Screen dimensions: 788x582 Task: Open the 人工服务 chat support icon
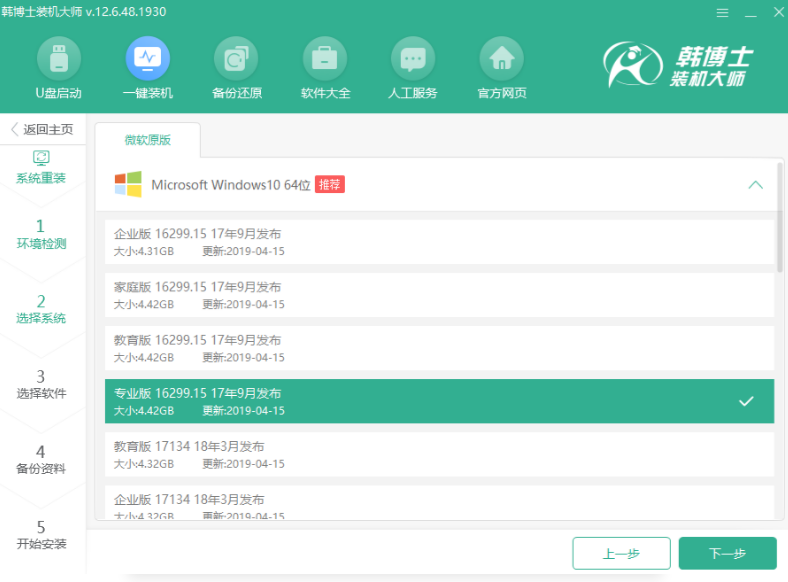click(413, 59)
